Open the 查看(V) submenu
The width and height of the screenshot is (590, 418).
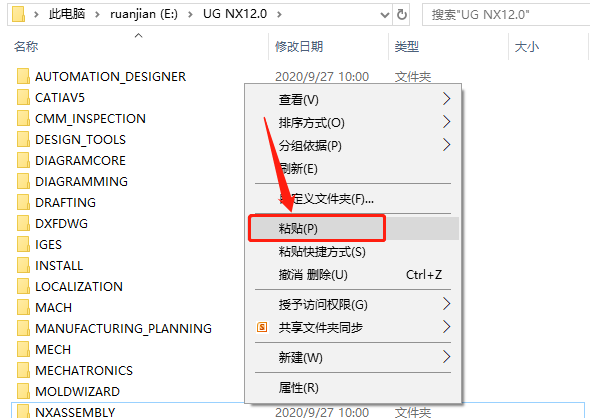(353, 99)
